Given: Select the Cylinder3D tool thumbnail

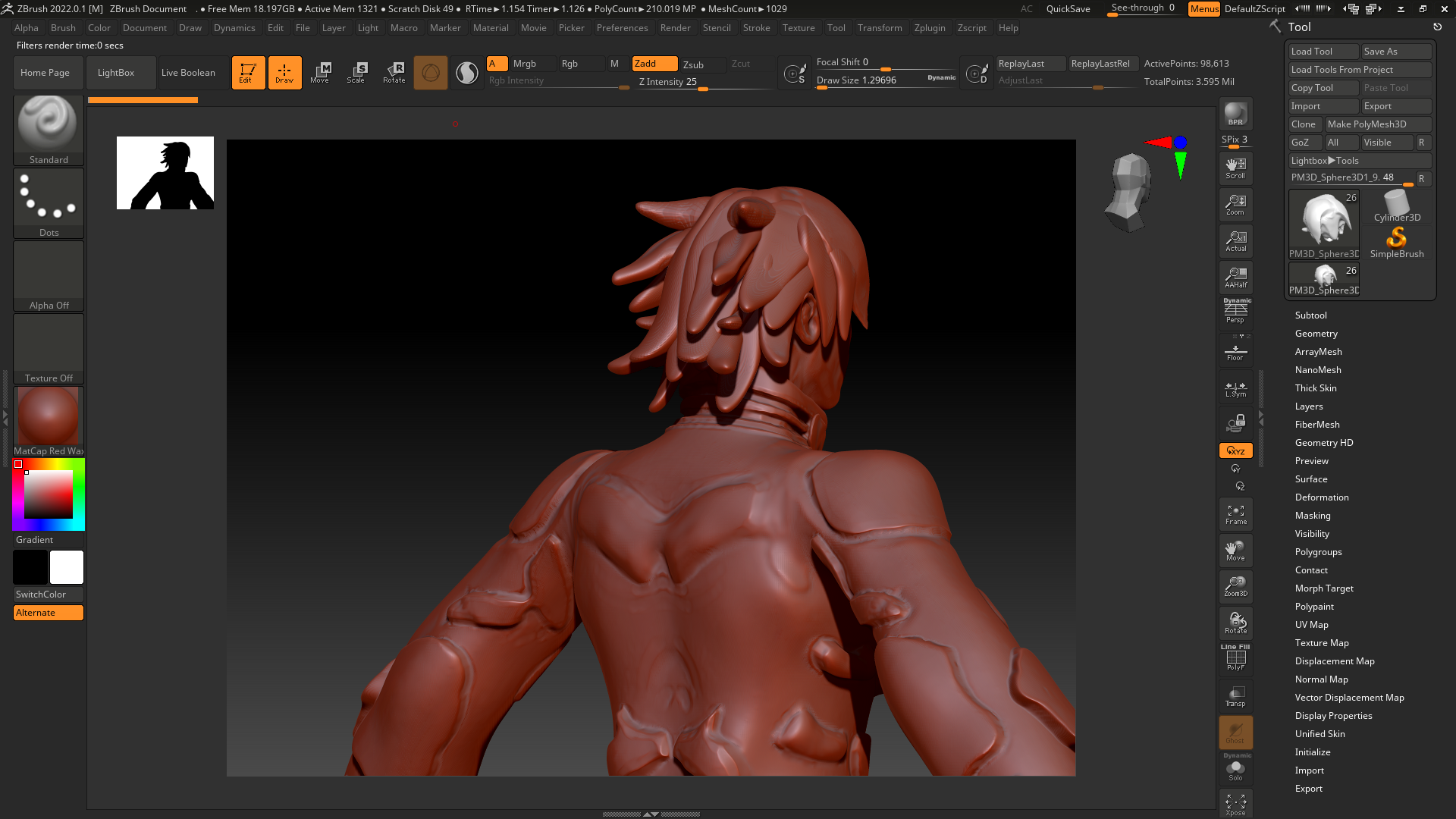Looking at the screenshot, I should [x=1396, y=206].
